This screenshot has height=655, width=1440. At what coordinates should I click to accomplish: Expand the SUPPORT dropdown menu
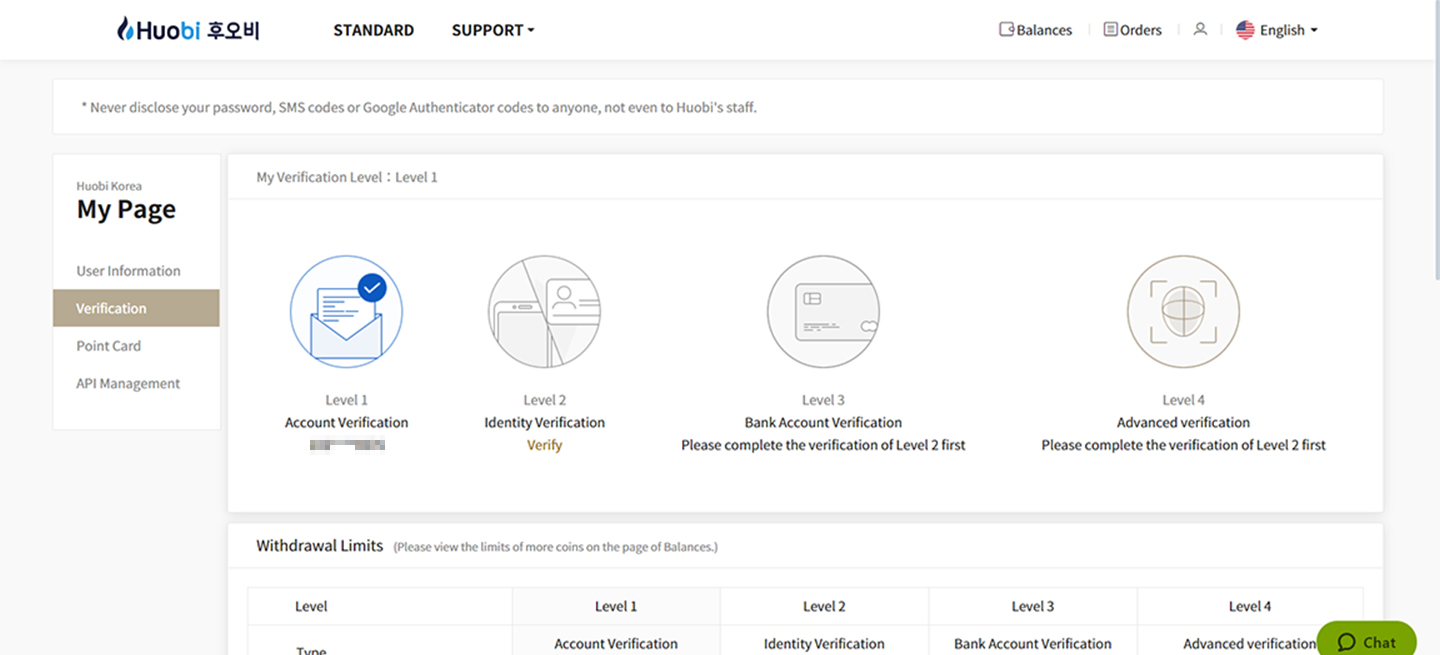(493, 30)
